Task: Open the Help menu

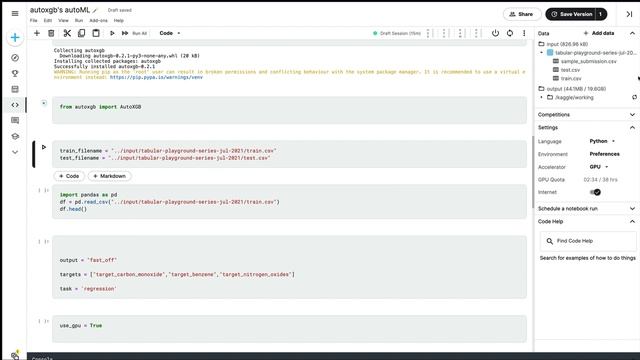Action: [119, 20]
